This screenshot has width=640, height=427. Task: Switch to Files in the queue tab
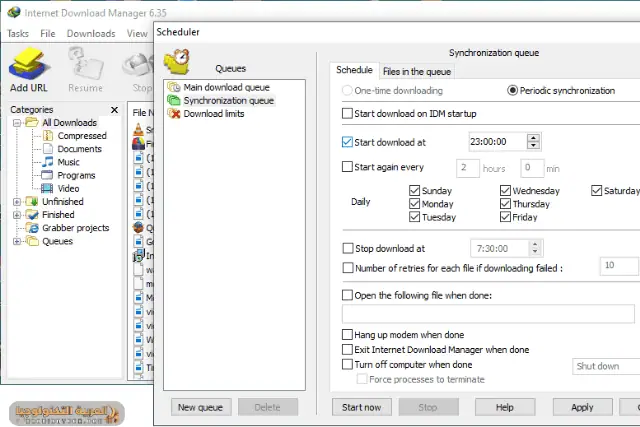417,71
